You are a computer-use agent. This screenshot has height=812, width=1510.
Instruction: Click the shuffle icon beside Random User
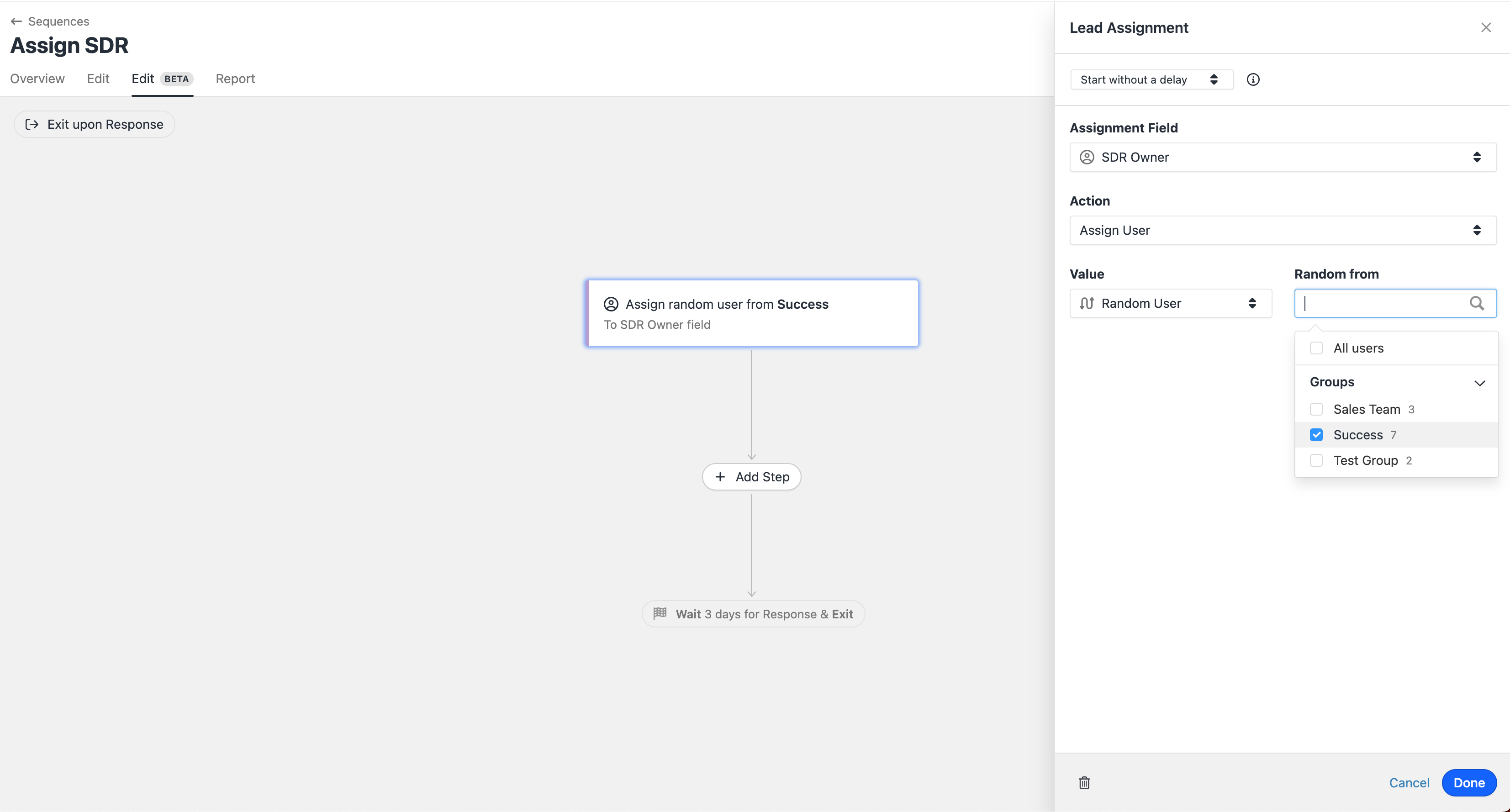1088,303
